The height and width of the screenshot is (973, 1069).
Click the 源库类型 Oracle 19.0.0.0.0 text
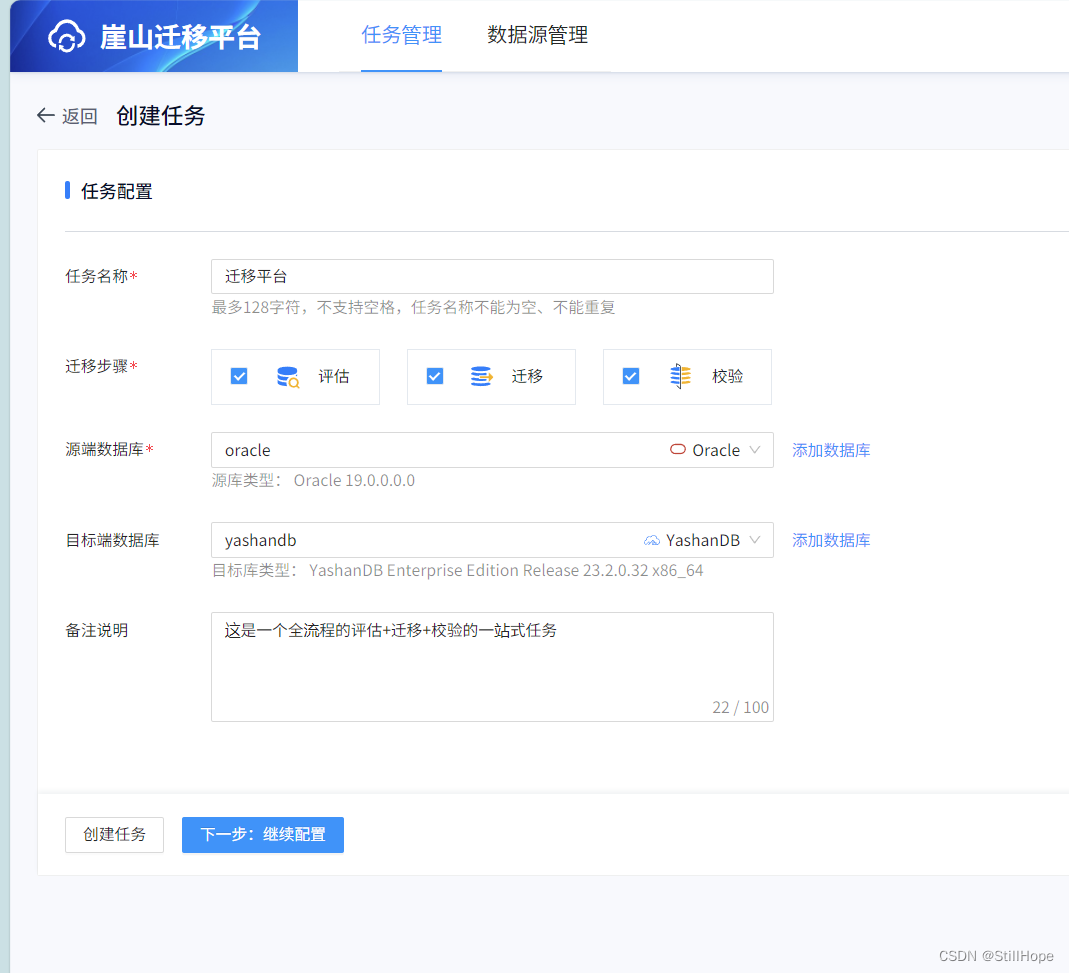[313, 481]
